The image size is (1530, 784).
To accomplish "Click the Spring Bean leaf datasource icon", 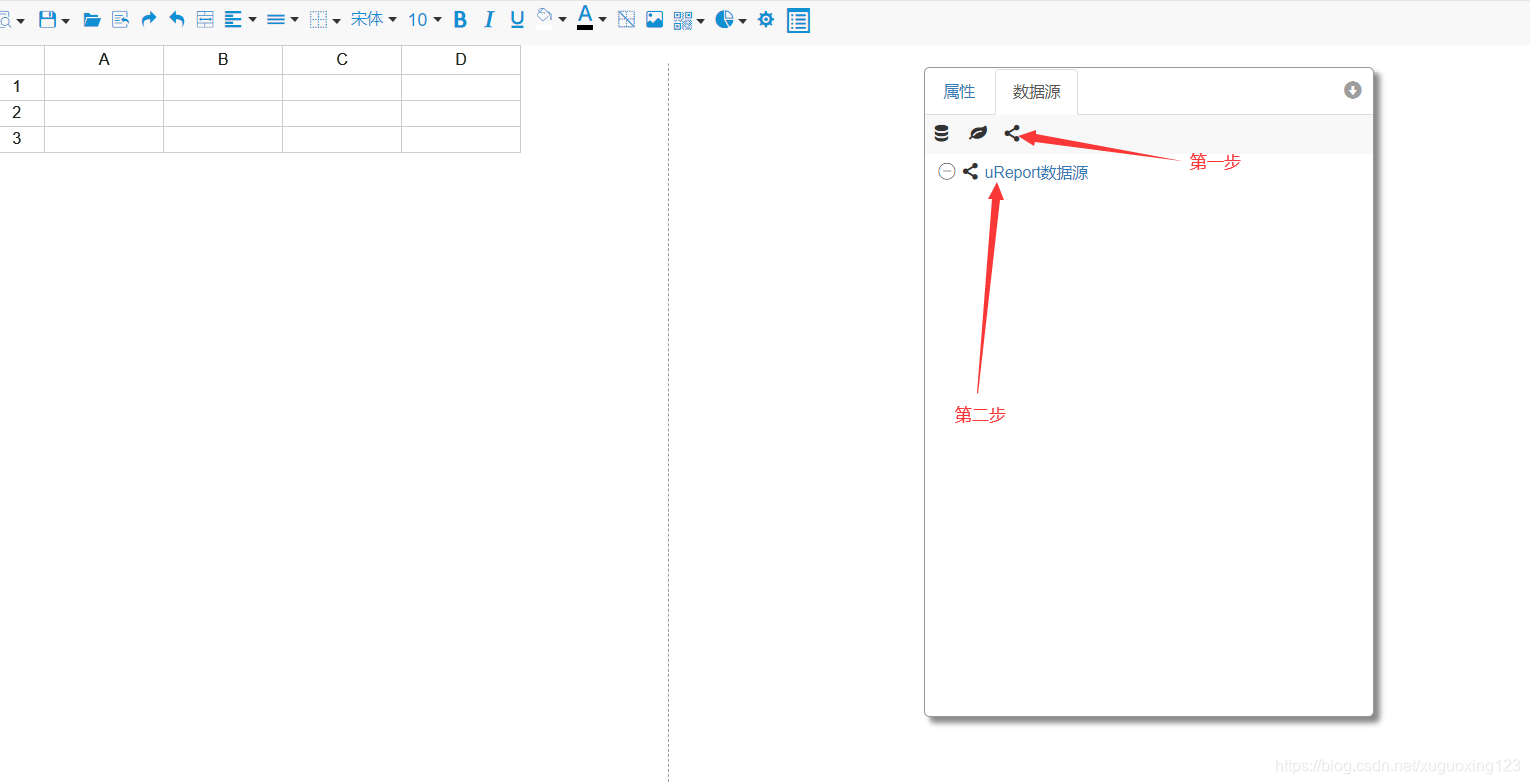I will [x=978, y=133].
